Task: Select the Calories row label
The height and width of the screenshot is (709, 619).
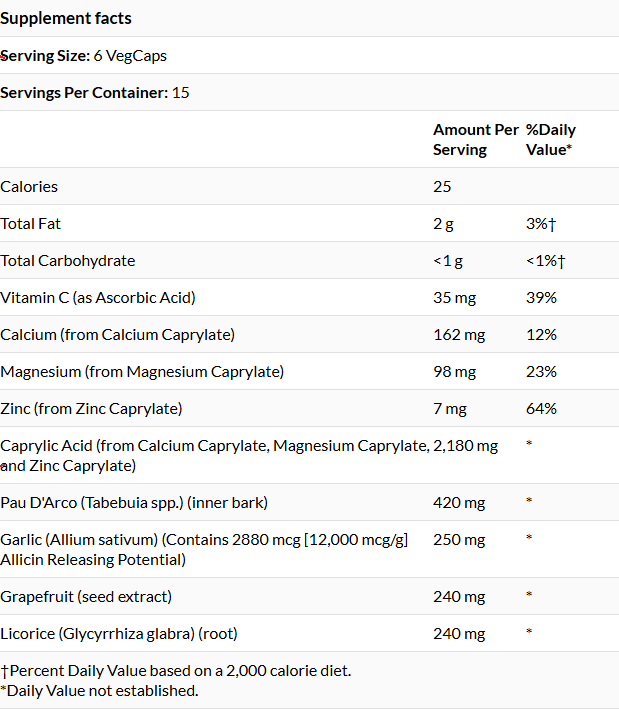Action: (29, 187)
